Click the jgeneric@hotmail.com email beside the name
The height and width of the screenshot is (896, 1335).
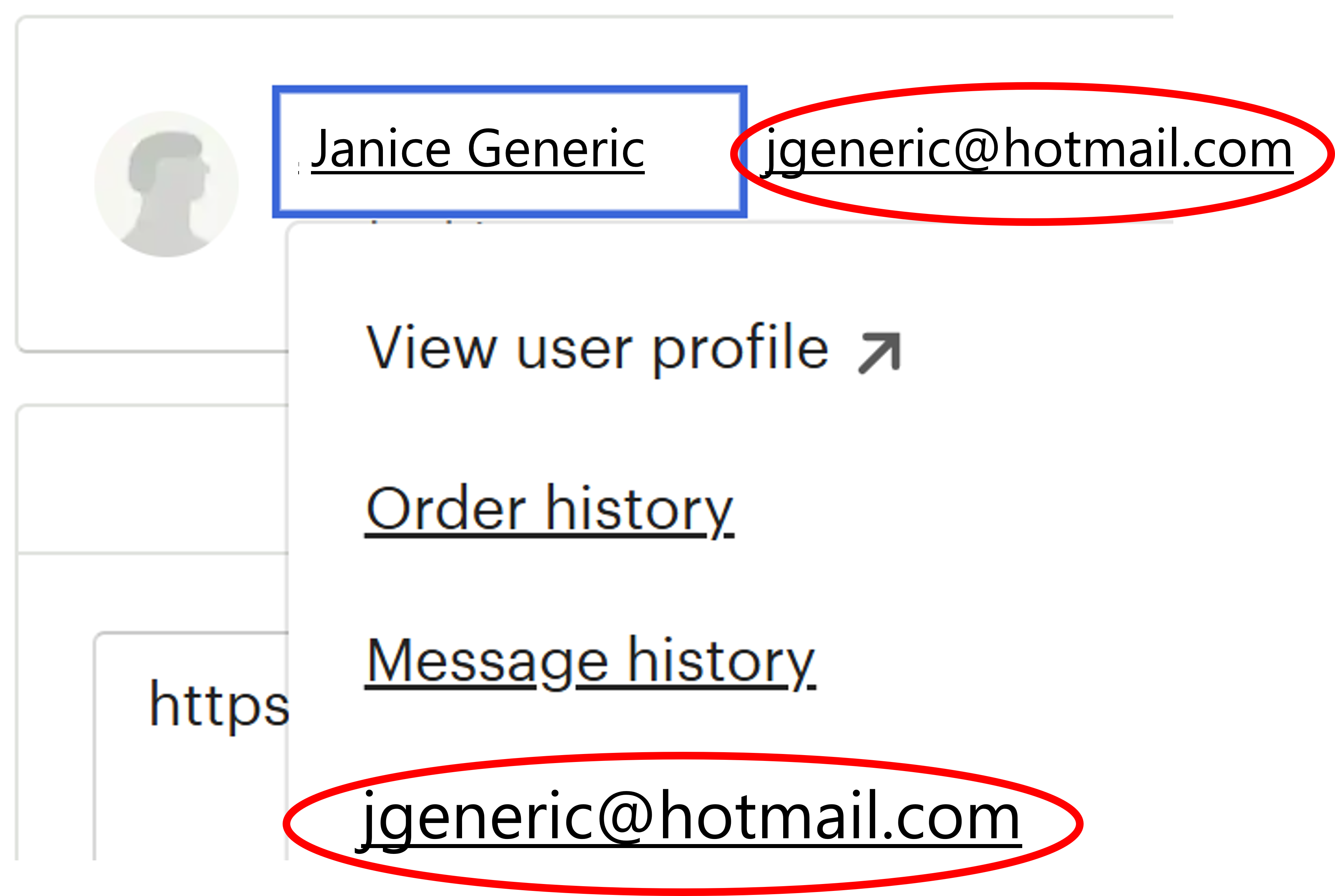[x=1029, y=150]
